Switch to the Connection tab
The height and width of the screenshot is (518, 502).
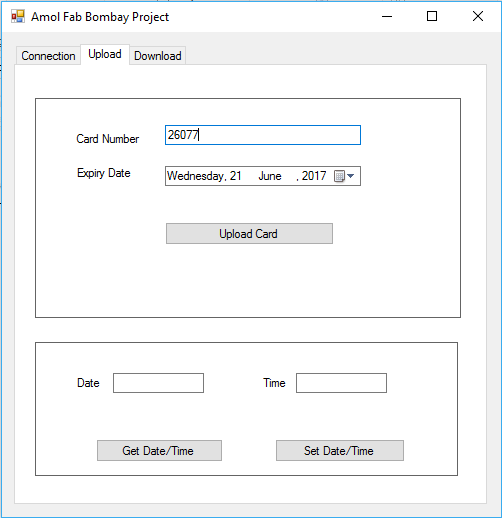click(48, 56)
